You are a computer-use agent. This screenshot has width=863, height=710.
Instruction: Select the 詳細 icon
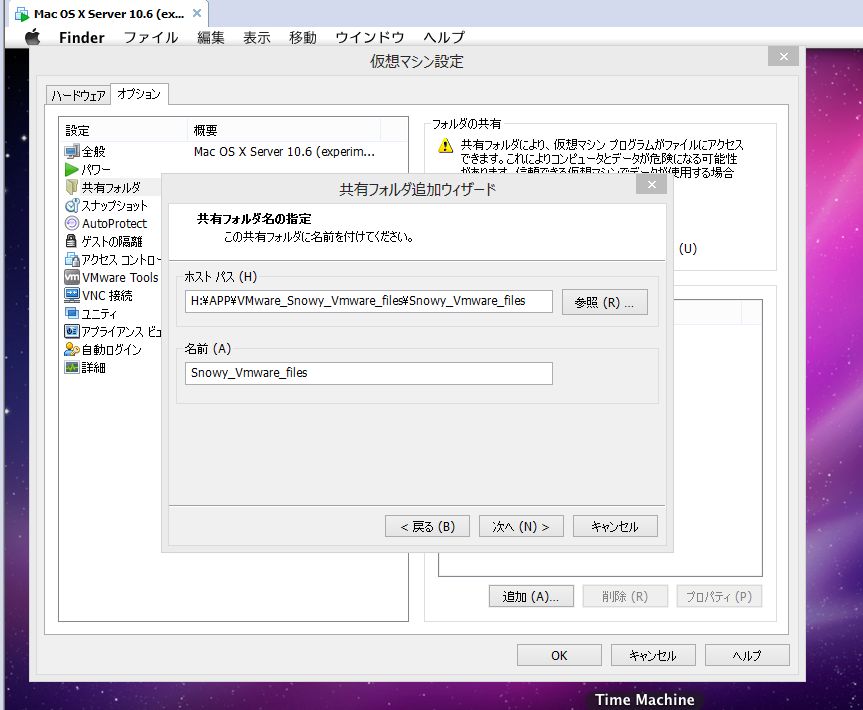(72, 367)
